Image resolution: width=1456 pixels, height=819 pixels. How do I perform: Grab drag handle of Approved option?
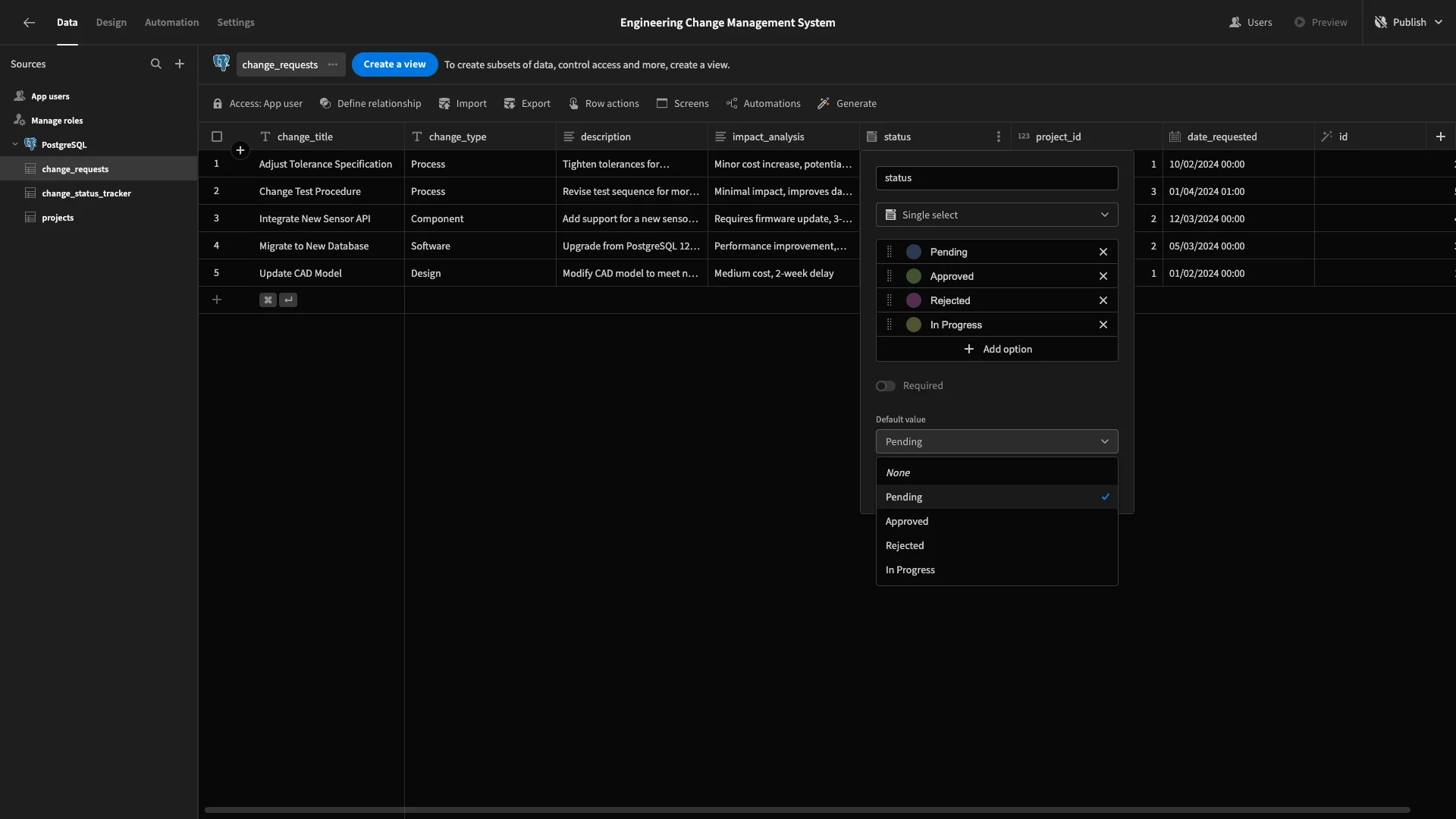pos(890,276)
